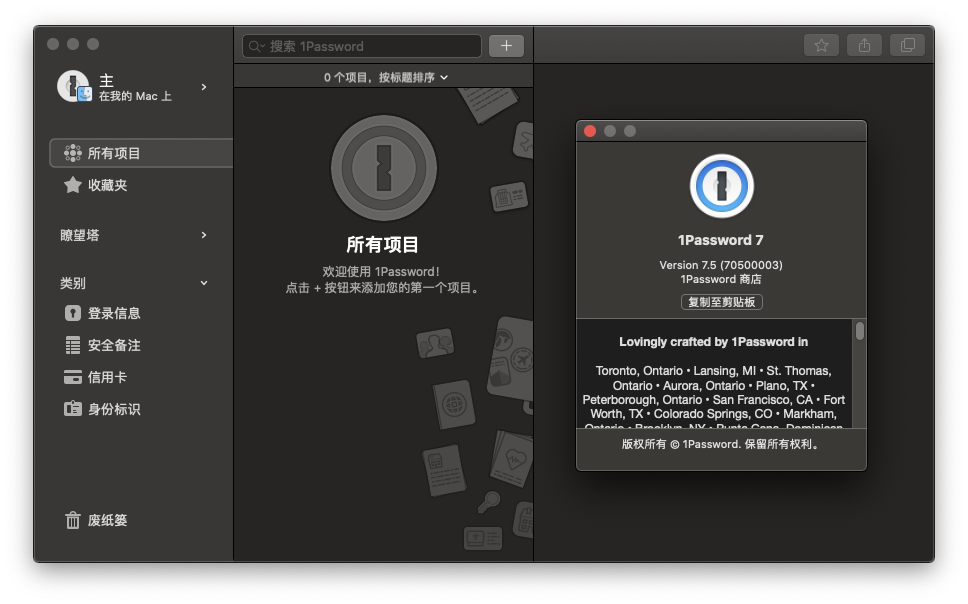Screen dimensions: 968x604
Task: Click the 1Password 7 title in About
Action: (x=721, y=240)
